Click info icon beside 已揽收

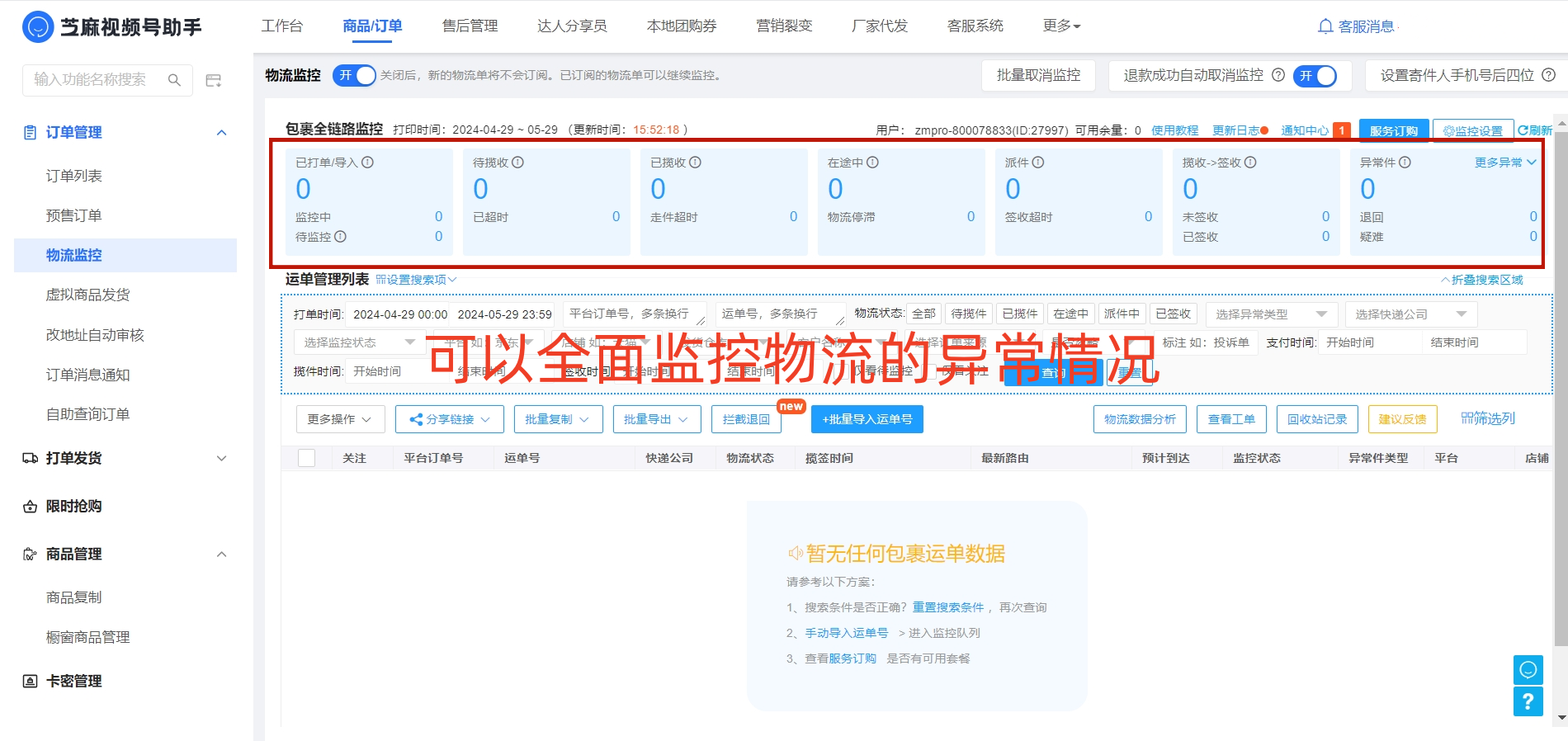pyautogui.click(x=696, y=163)
